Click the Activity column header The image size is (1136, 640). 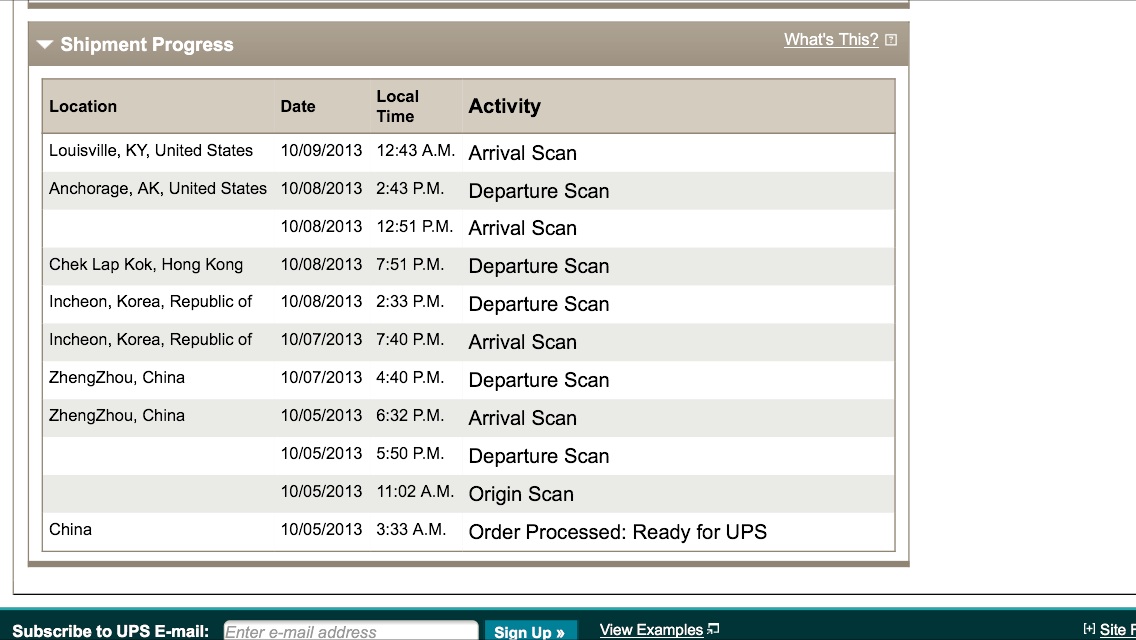504,107
